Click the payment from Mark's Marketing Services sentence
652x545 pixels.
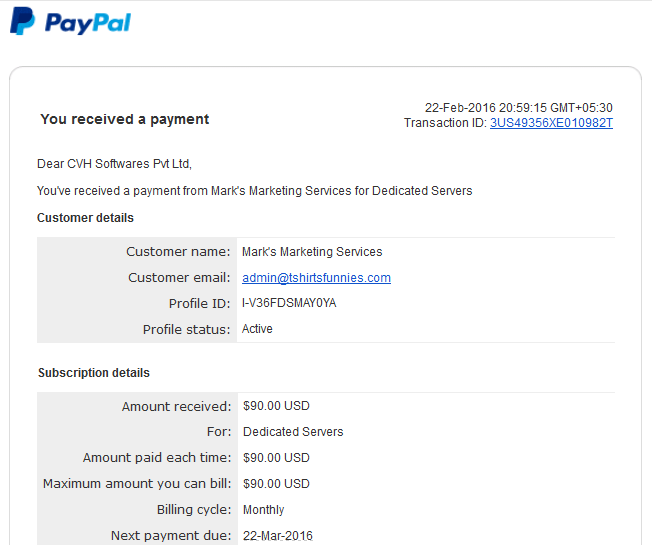point(254,191)
